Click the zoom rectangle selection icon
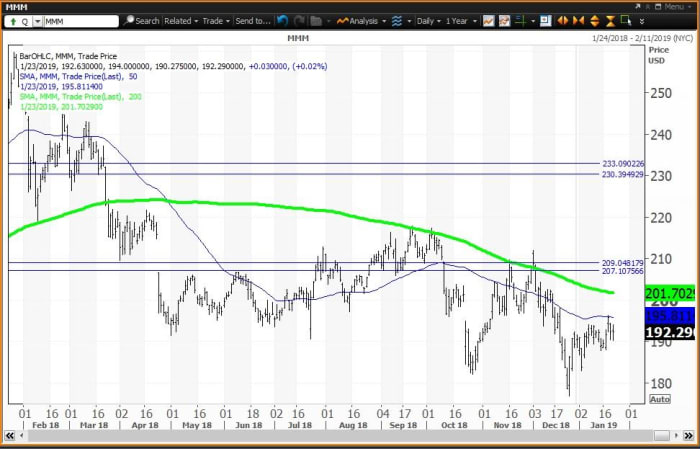This screenshot has height=449, width=700. [626, 20]
